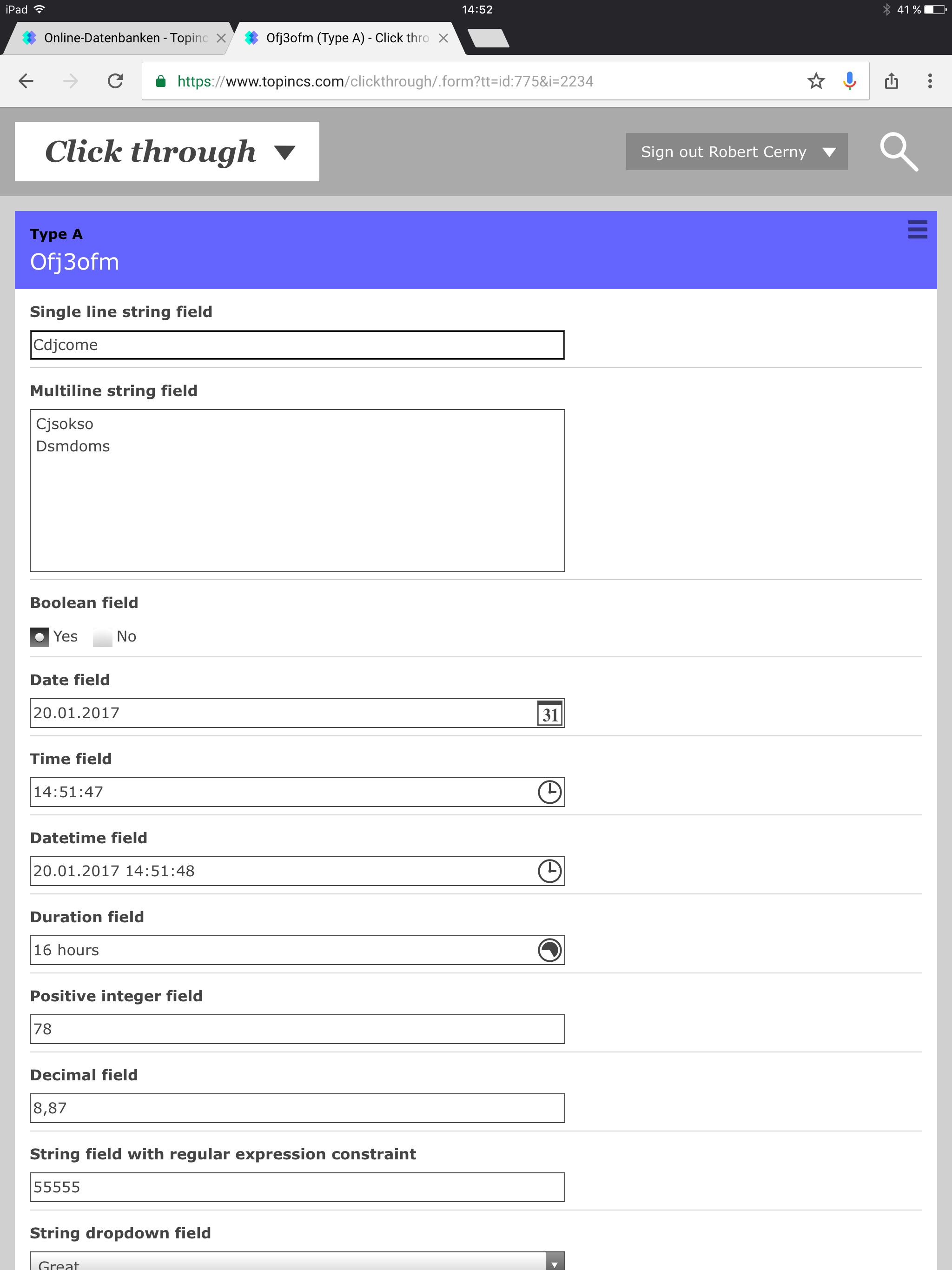This screenshot has width=952, height=1270.
Task: Open the Sign out Robert Cerny dropdown
Action: point(736,152)
